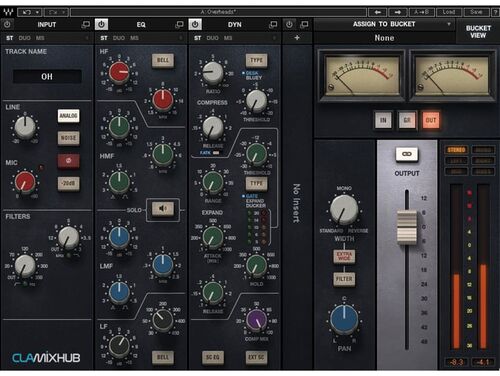Viewport: 500px width, 376px height.
Task: Click the LINE gain knob
Action: [25, 127]
